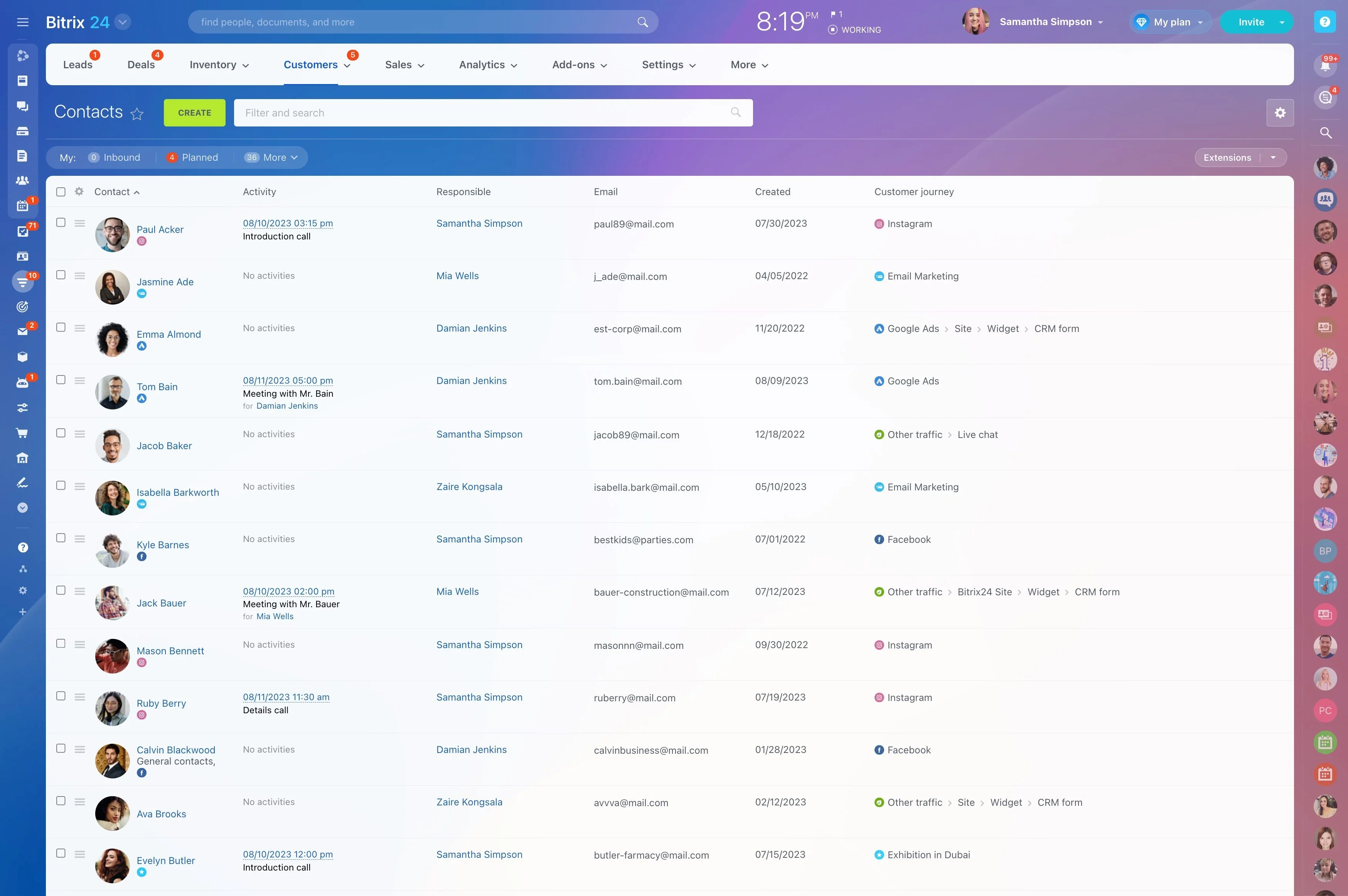Click the green CREATE button
Image resolution: width=1348 pixels, height=896 pixels.
click(x=194, y=113)
